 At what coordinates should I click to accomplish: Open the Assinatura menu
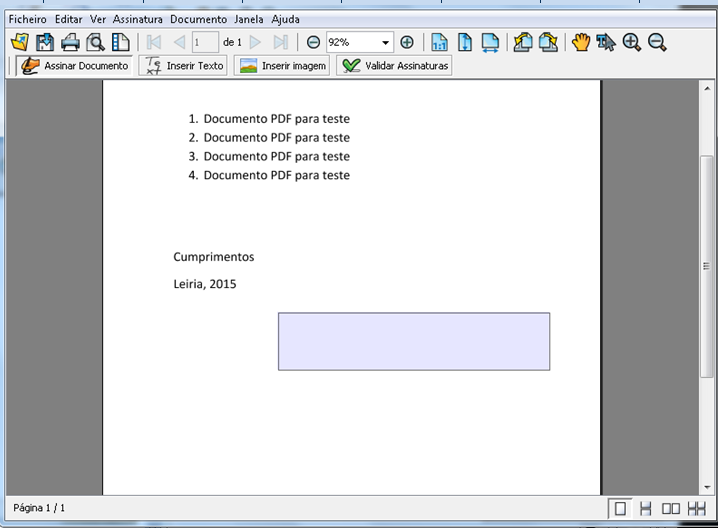(138, 19)
